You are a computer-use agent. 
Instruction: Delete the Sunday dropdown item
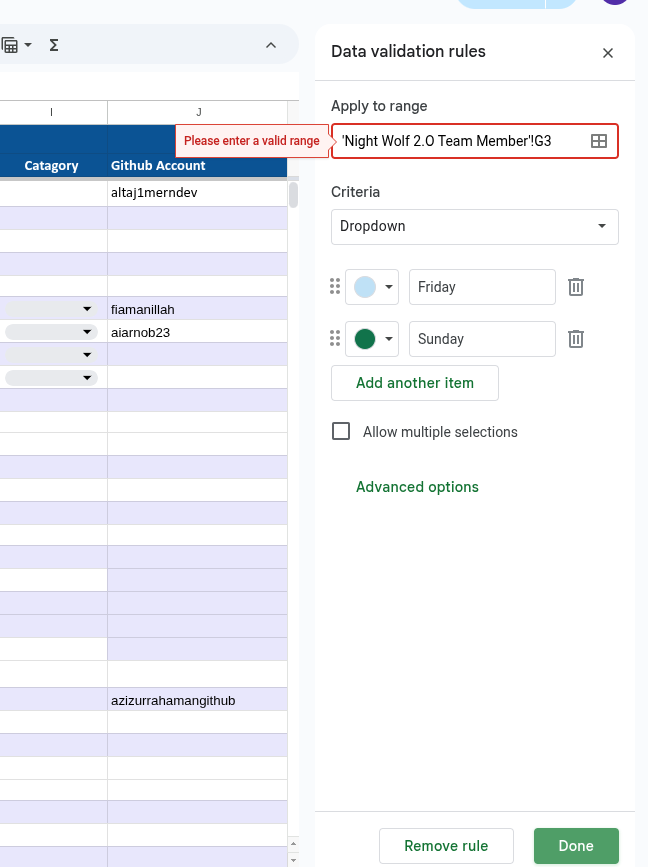pos(576,339)
